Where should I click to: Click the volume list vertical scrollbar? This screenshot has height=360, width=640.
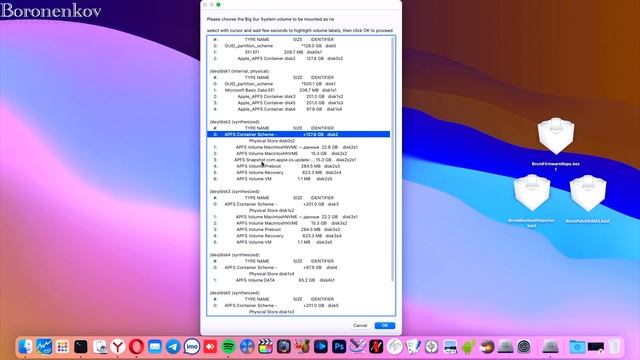[393, 159]
